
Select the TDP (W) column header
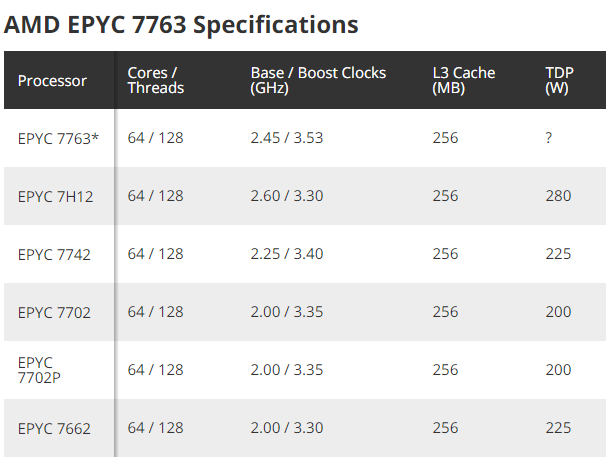tap(559, 80)
